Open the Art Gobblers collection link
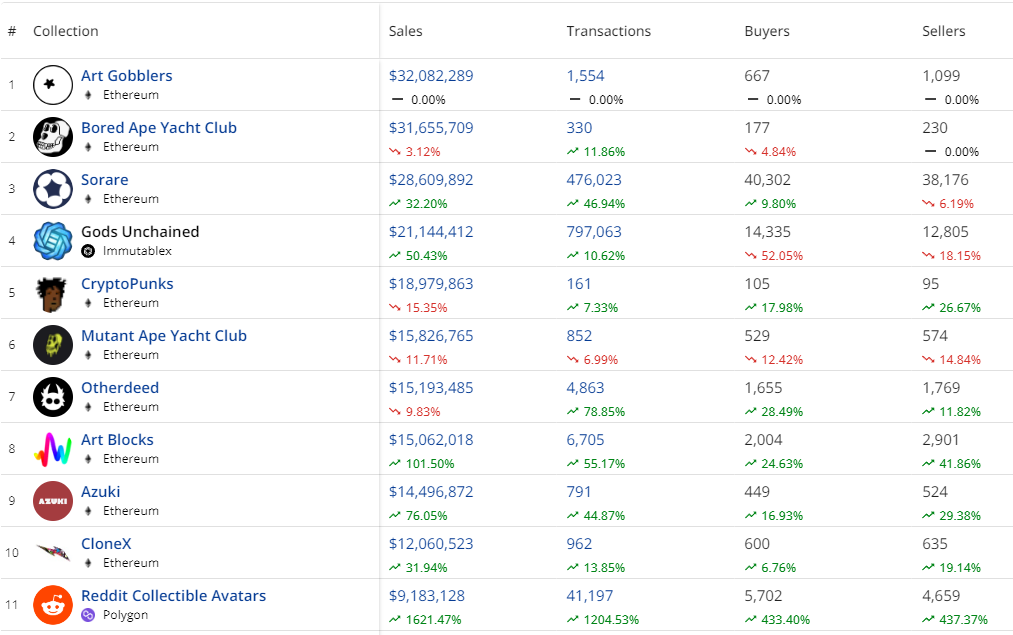Viewport: 1013px width, 635px height. click(x=126, y=76)
